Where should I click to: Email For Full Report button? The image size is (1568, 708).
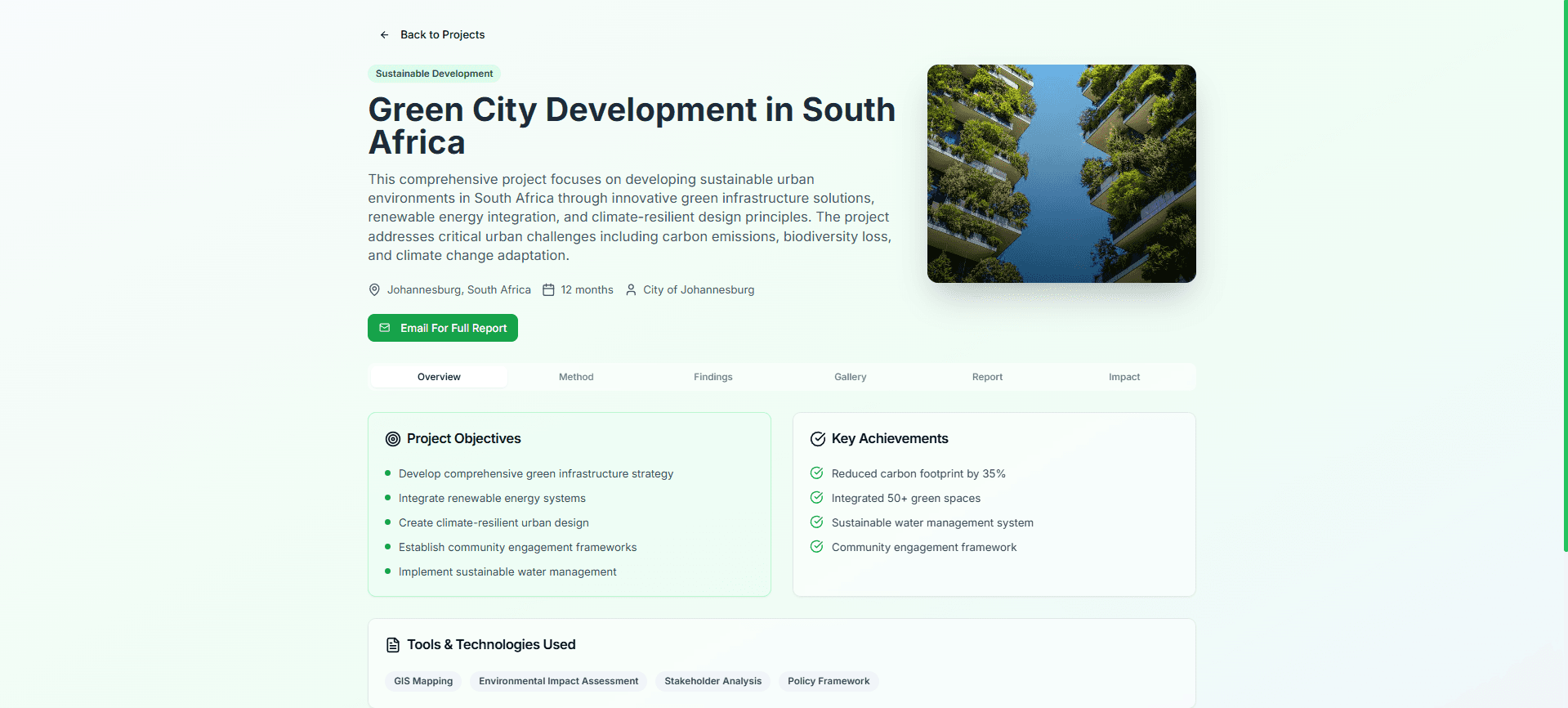click(x=443, y=328)
